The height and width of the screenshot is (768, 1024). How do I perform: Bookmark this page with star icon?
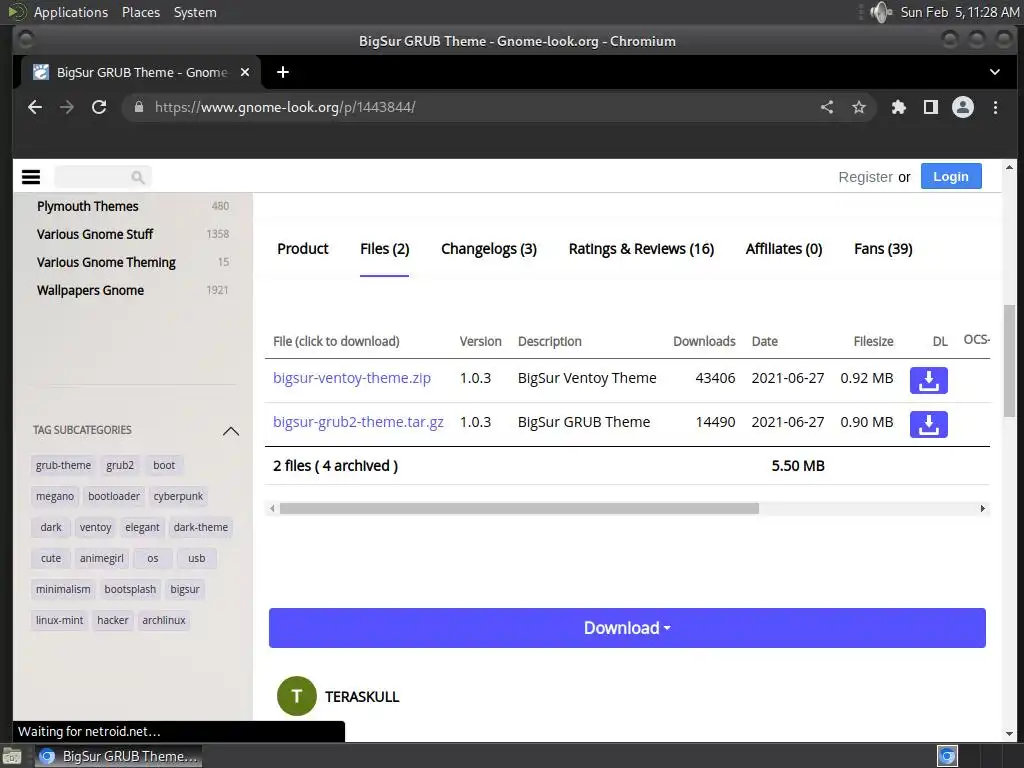[x=859, y=107]
